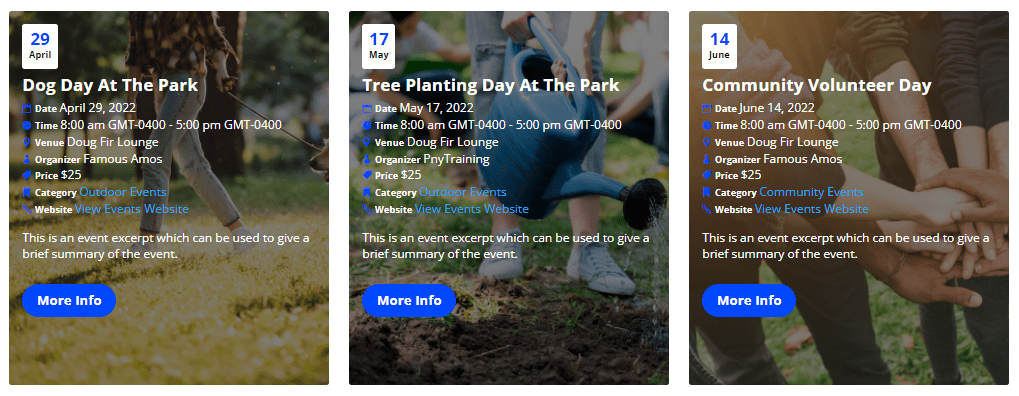This screenshot has height=396, width=1019.
Task: Select the 14 June date badge
Action: click(719, 46)
